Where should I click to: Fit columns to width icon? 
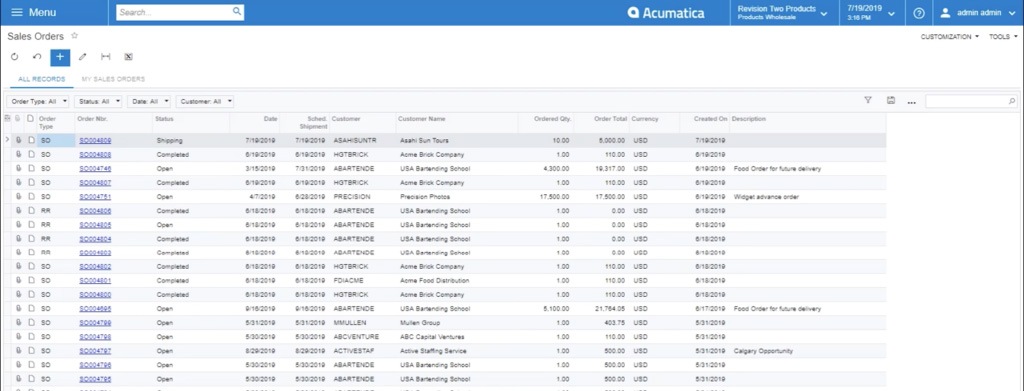click(106, 57)
